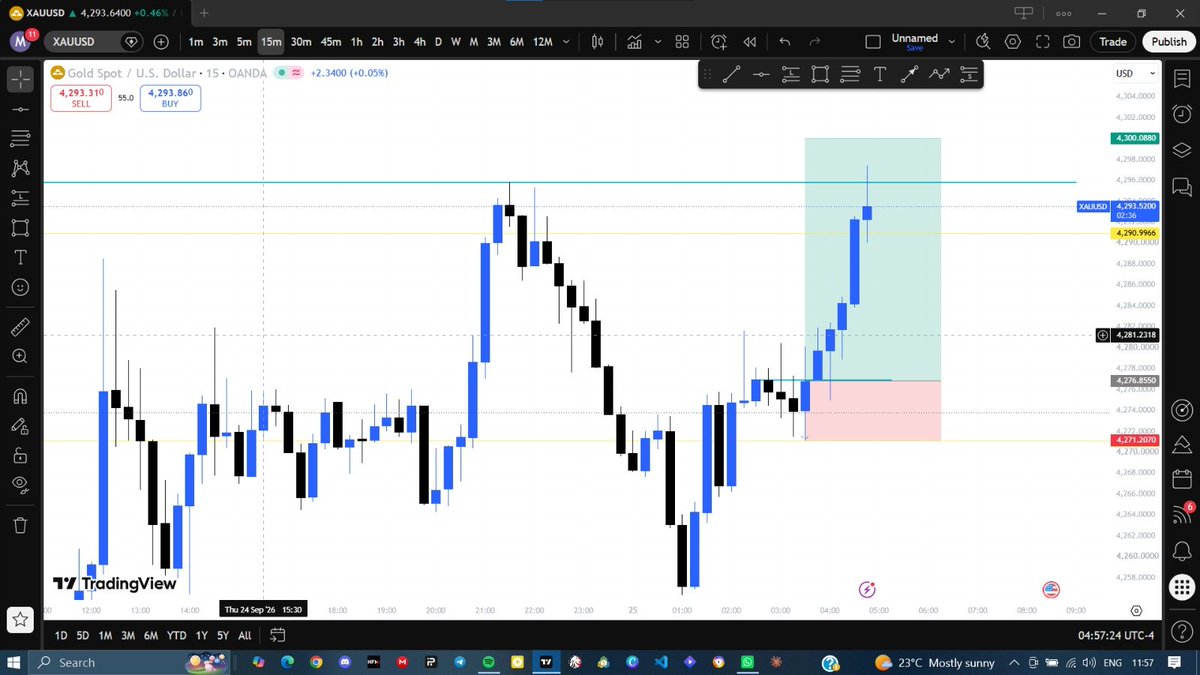Undo the last chart action
This screenshot has width=1200, height=675.
785,42
